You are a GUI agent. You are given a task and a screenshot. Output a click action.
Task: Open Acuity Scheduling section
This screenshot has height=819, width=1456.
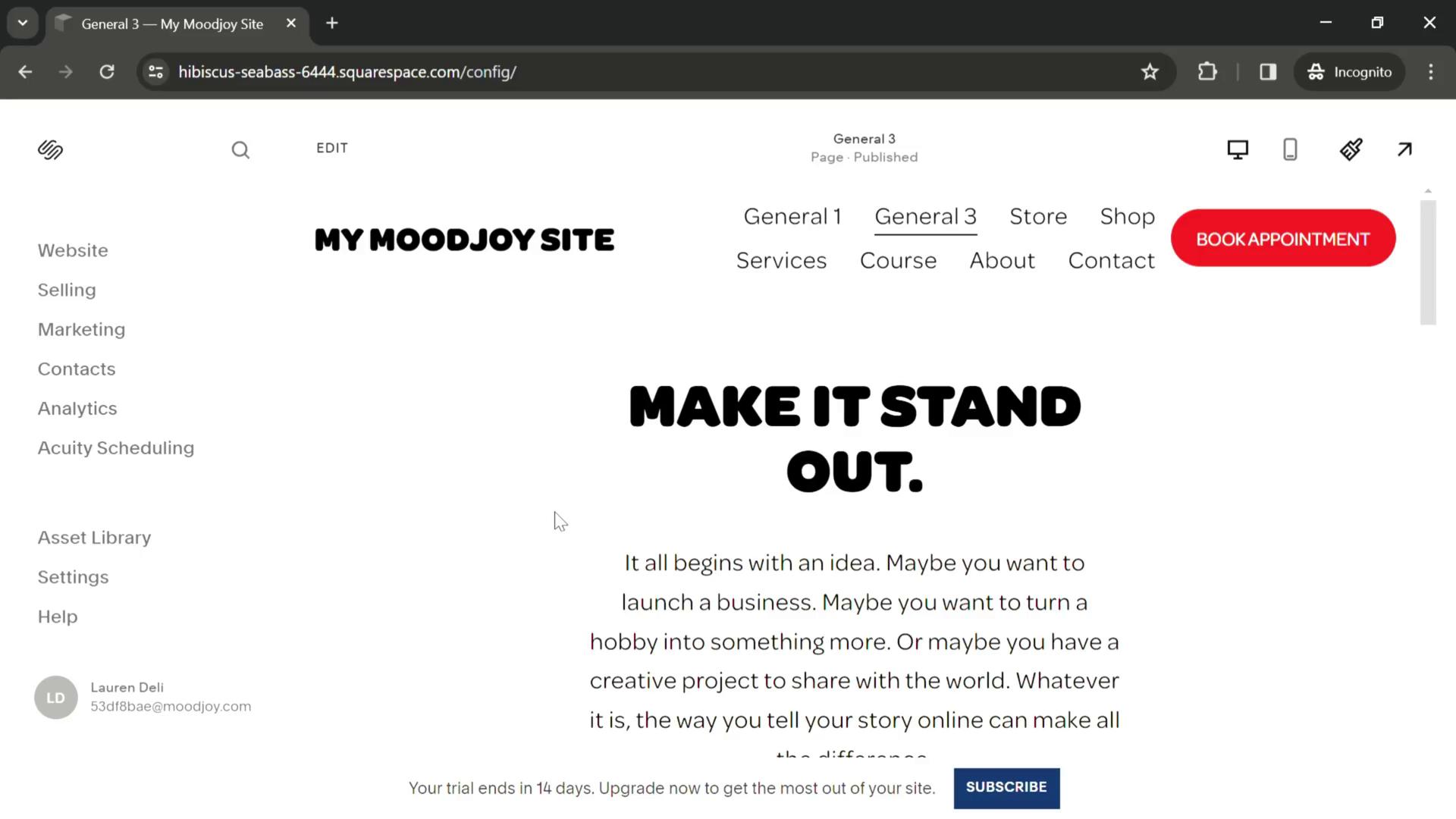[x=116, y=447]
